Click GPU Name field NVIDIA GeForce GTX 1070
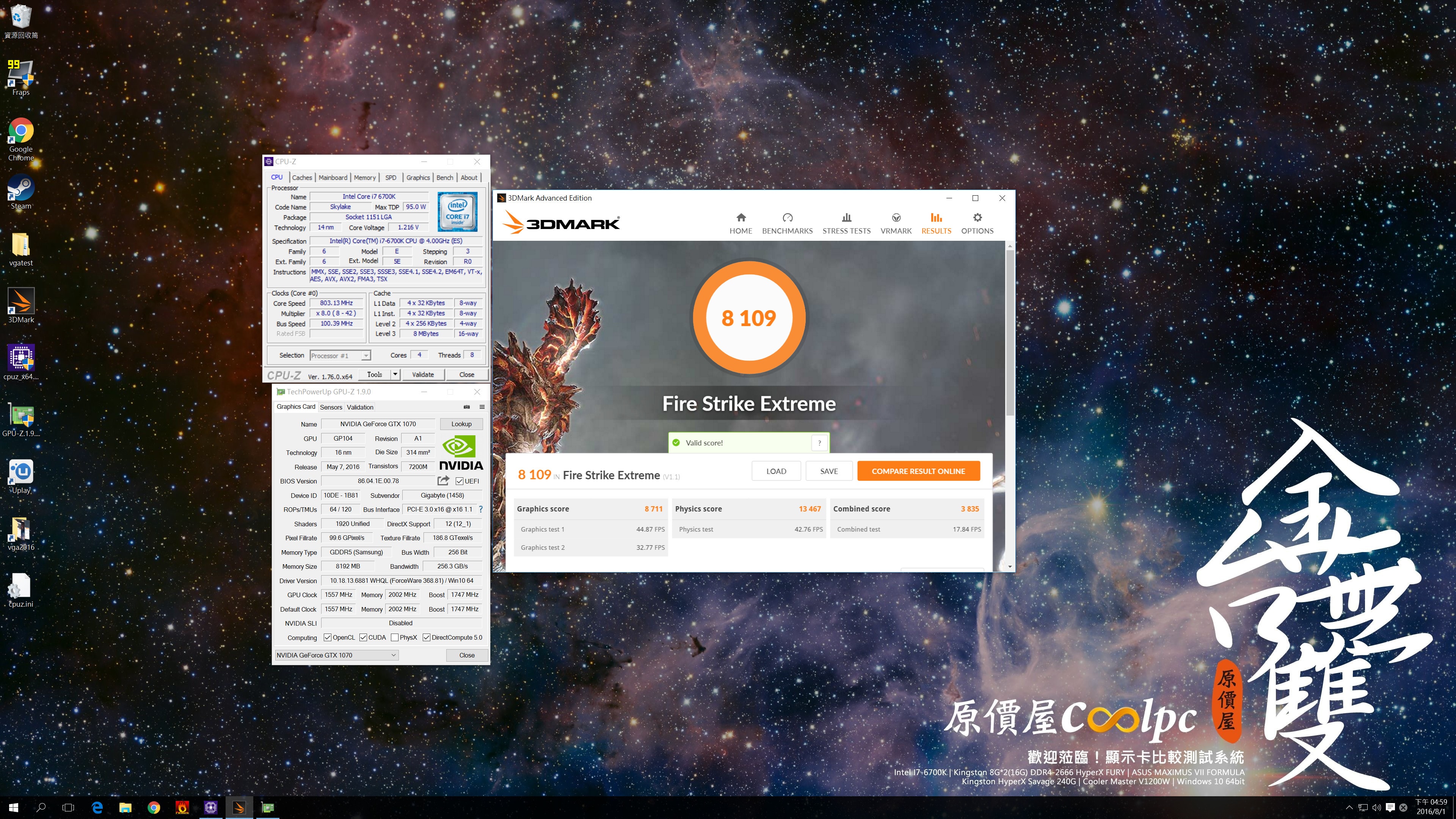Image resolution: width=1456 pixels, height=819 pixels. (378, 424)
